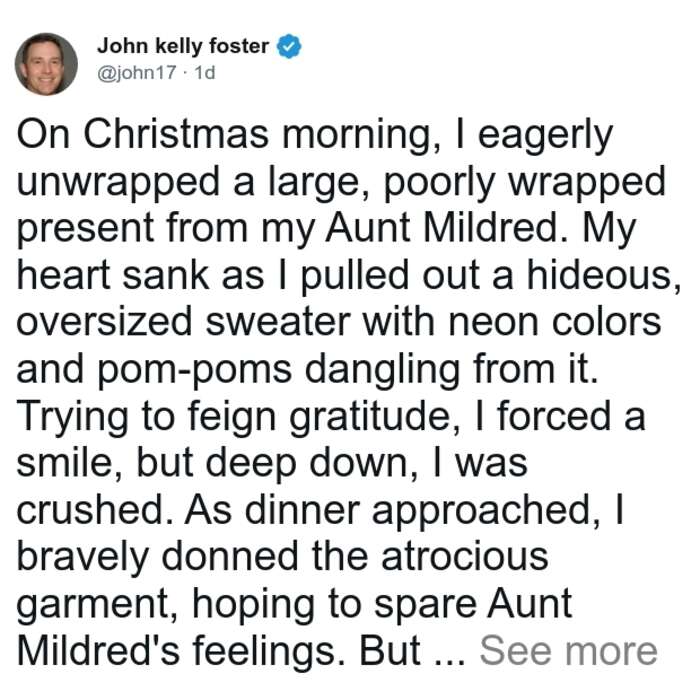
Task: Click the display name John kelly foster
Action: (183, 46)
